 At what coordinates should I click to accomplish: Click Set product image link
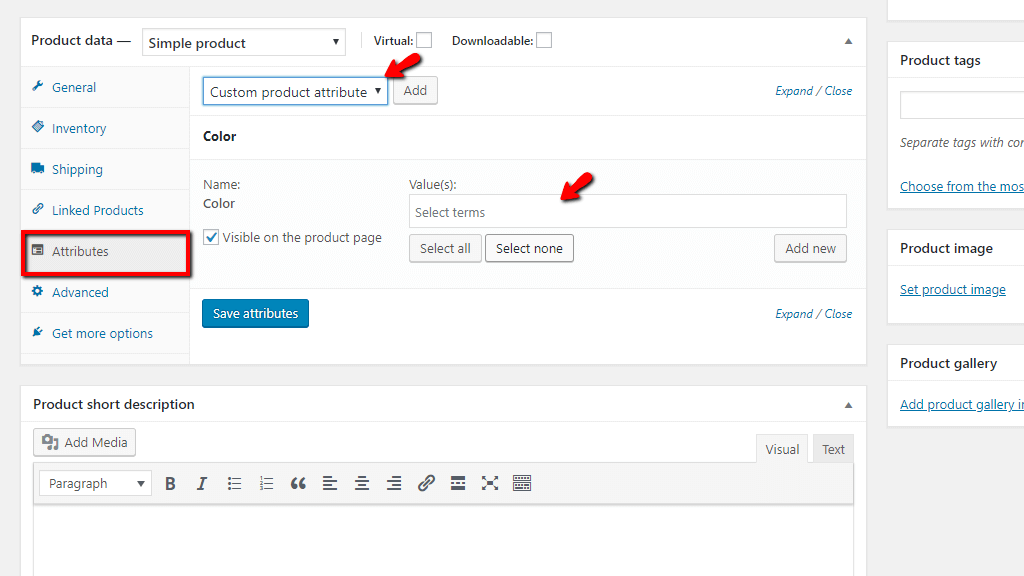(x=952, y=289)
